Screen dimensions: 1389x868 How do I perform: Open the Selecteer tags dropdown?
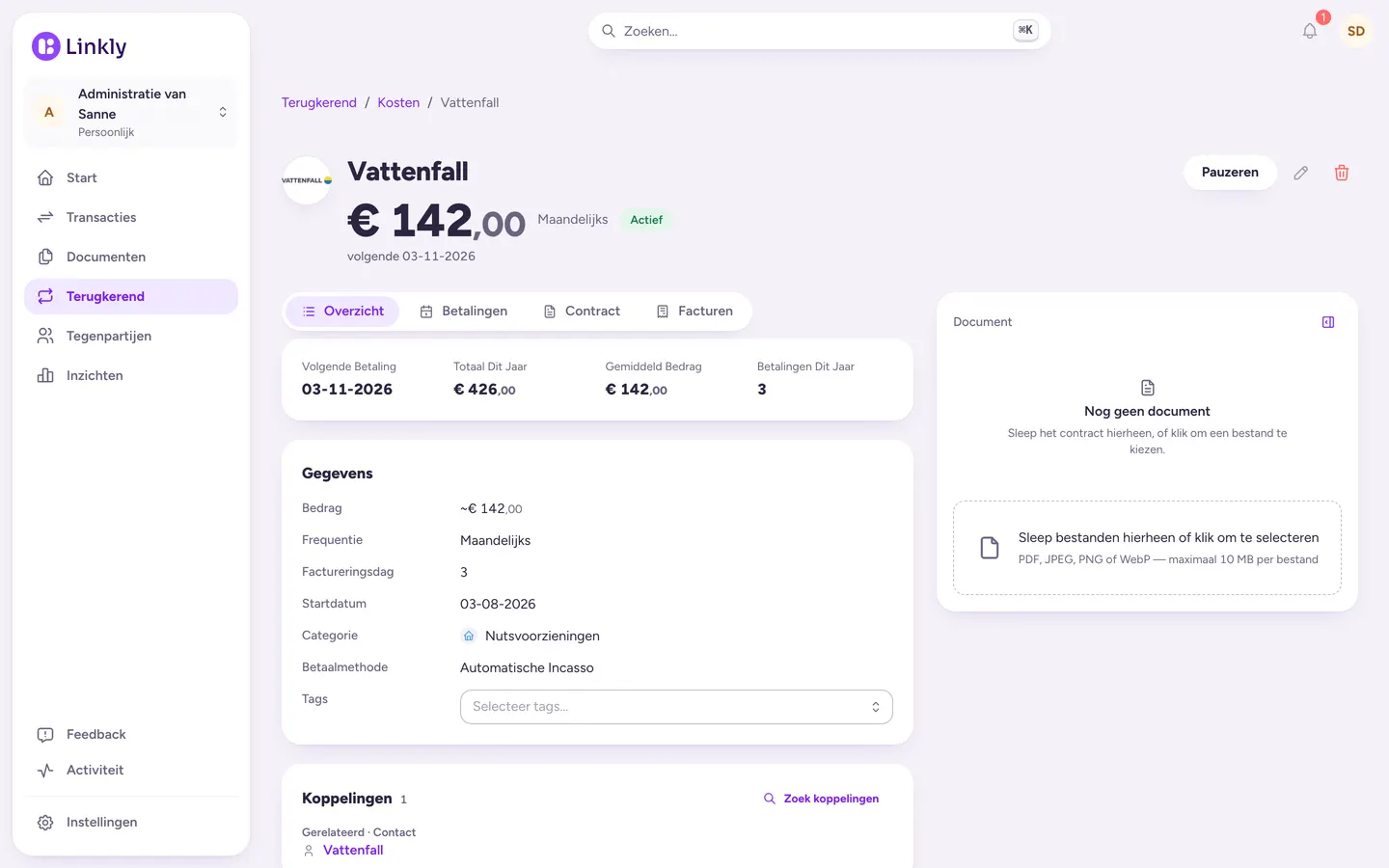(x=676, y=707)
